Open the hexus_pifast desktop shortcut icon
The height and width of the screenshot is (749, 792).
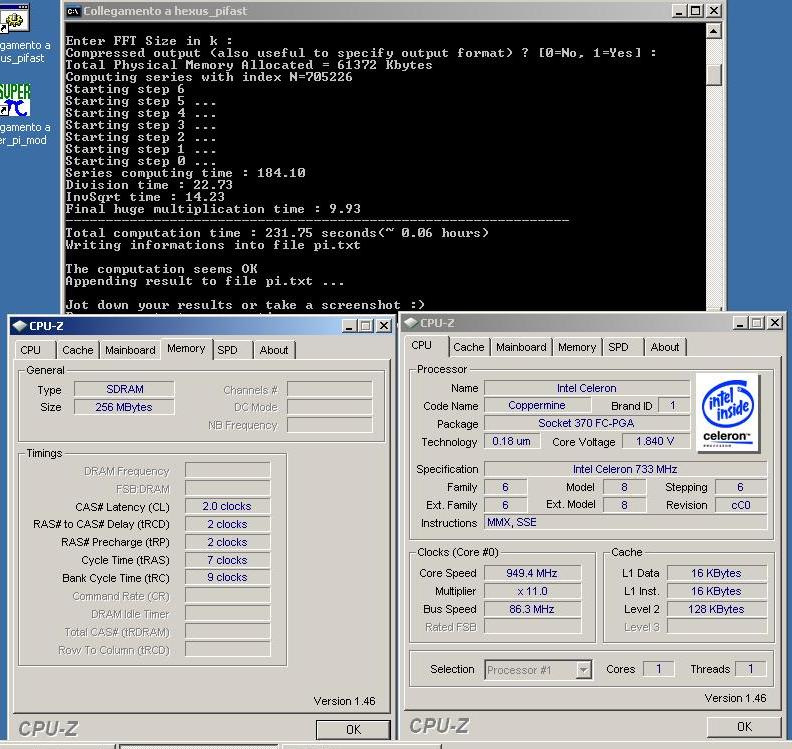click(x=14, y=17)
